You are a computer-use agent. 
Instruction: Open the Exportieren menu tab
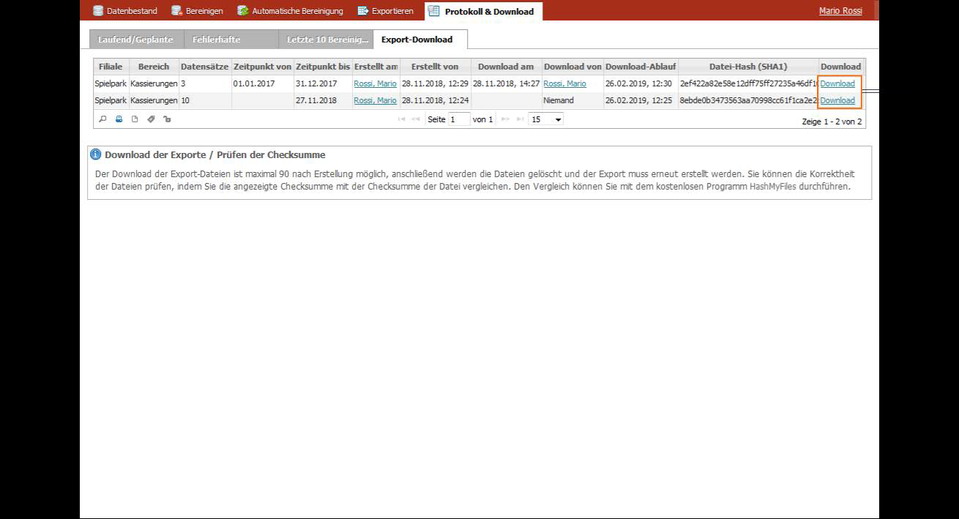click(386, 11)
